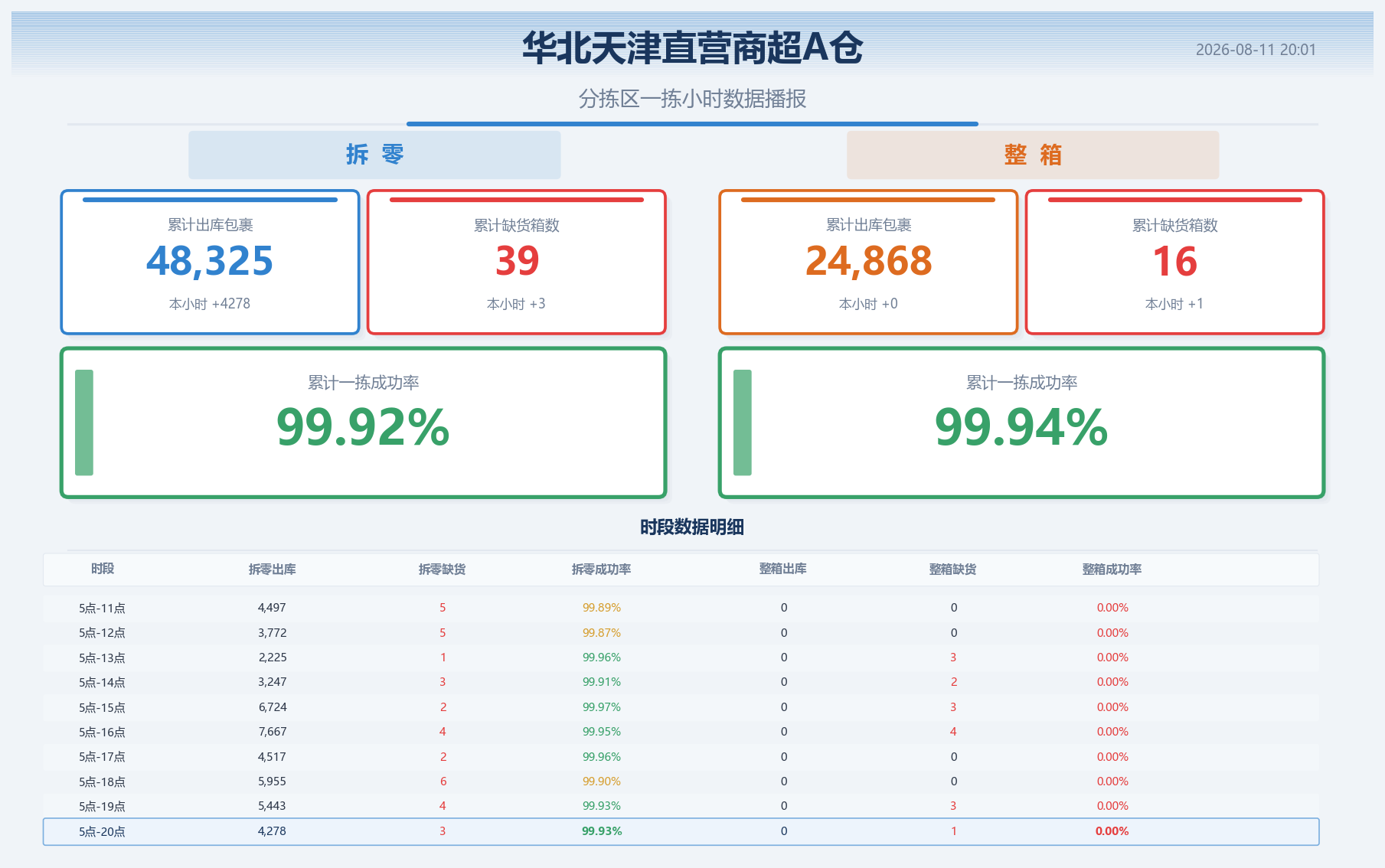The image size is (1385, 868).
Task: Click the 拆零成功率 column header
Action: pos(602,569)
